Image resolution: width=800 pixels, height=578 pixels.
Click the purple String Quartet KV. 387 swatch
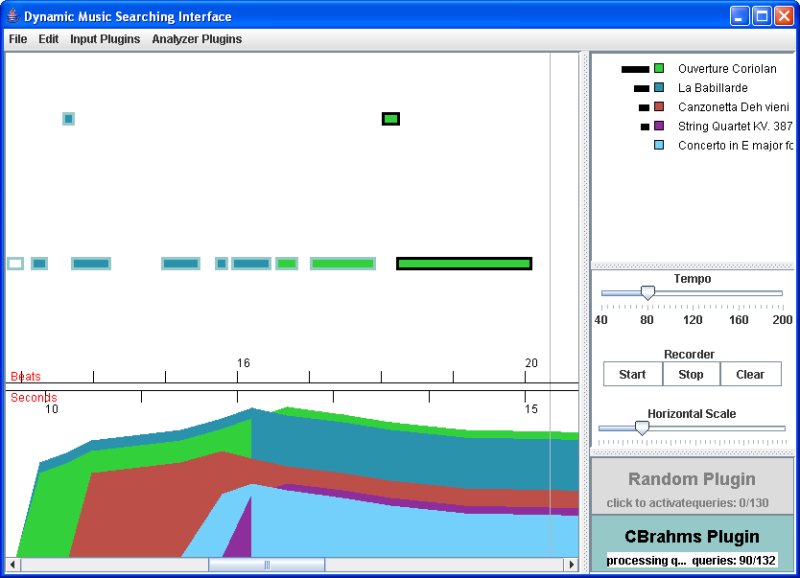coord(659,126)
